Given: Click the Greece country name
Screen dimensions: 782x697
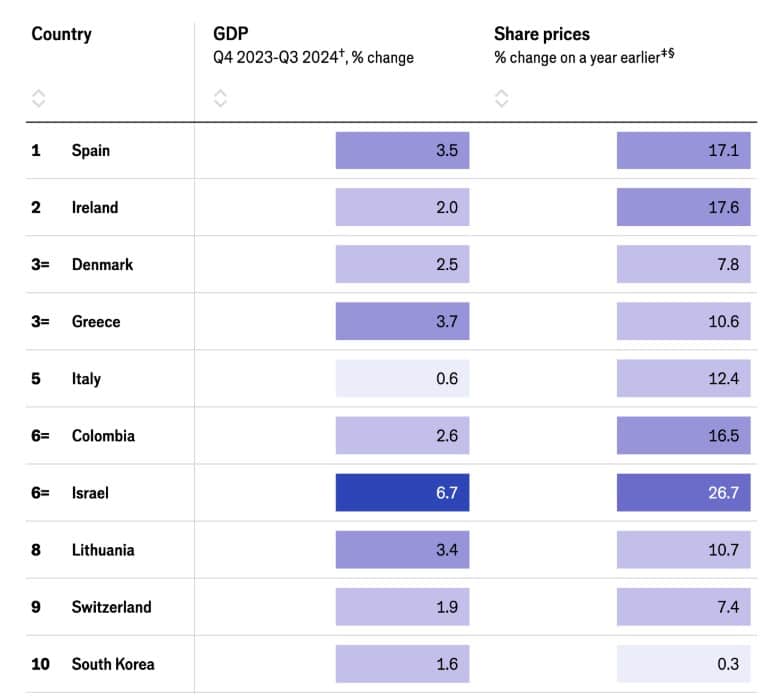Looking at the screenshot, I should [96, 322].
